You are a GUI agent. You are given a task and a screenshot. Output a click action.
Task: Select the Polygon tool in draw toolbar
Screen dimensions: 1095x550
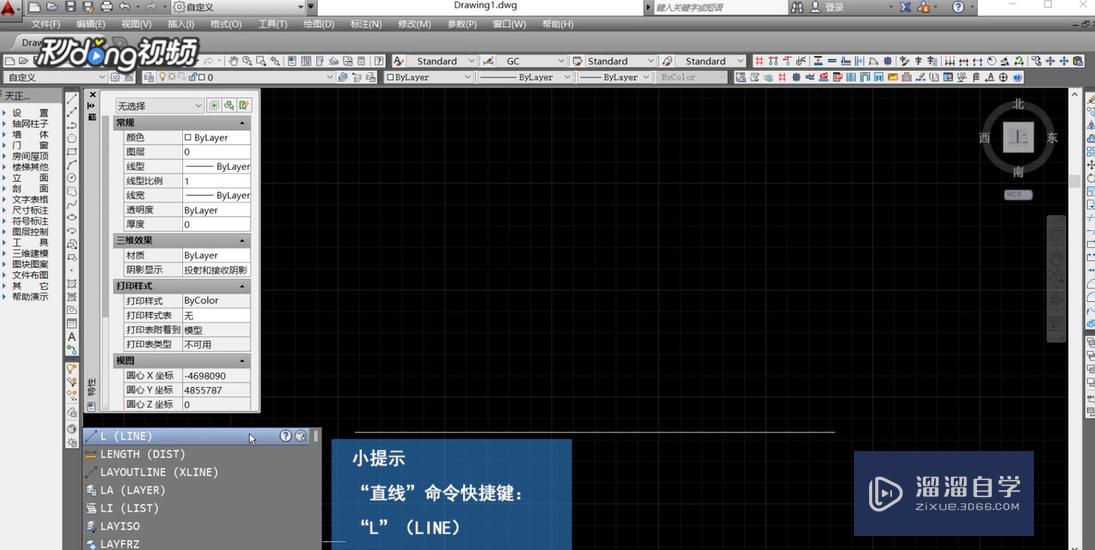click(72, 138)
